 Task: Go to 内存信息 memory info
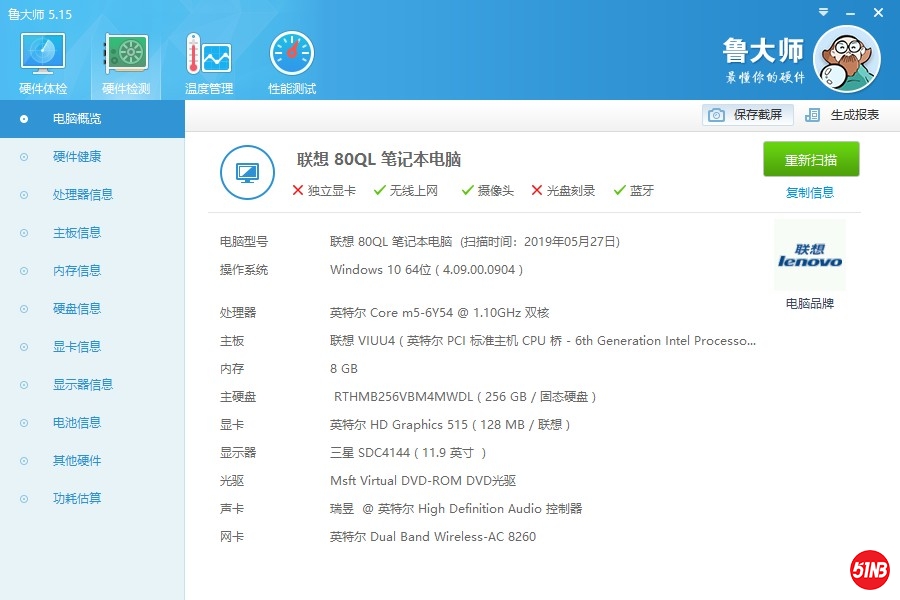click(77, 271)
